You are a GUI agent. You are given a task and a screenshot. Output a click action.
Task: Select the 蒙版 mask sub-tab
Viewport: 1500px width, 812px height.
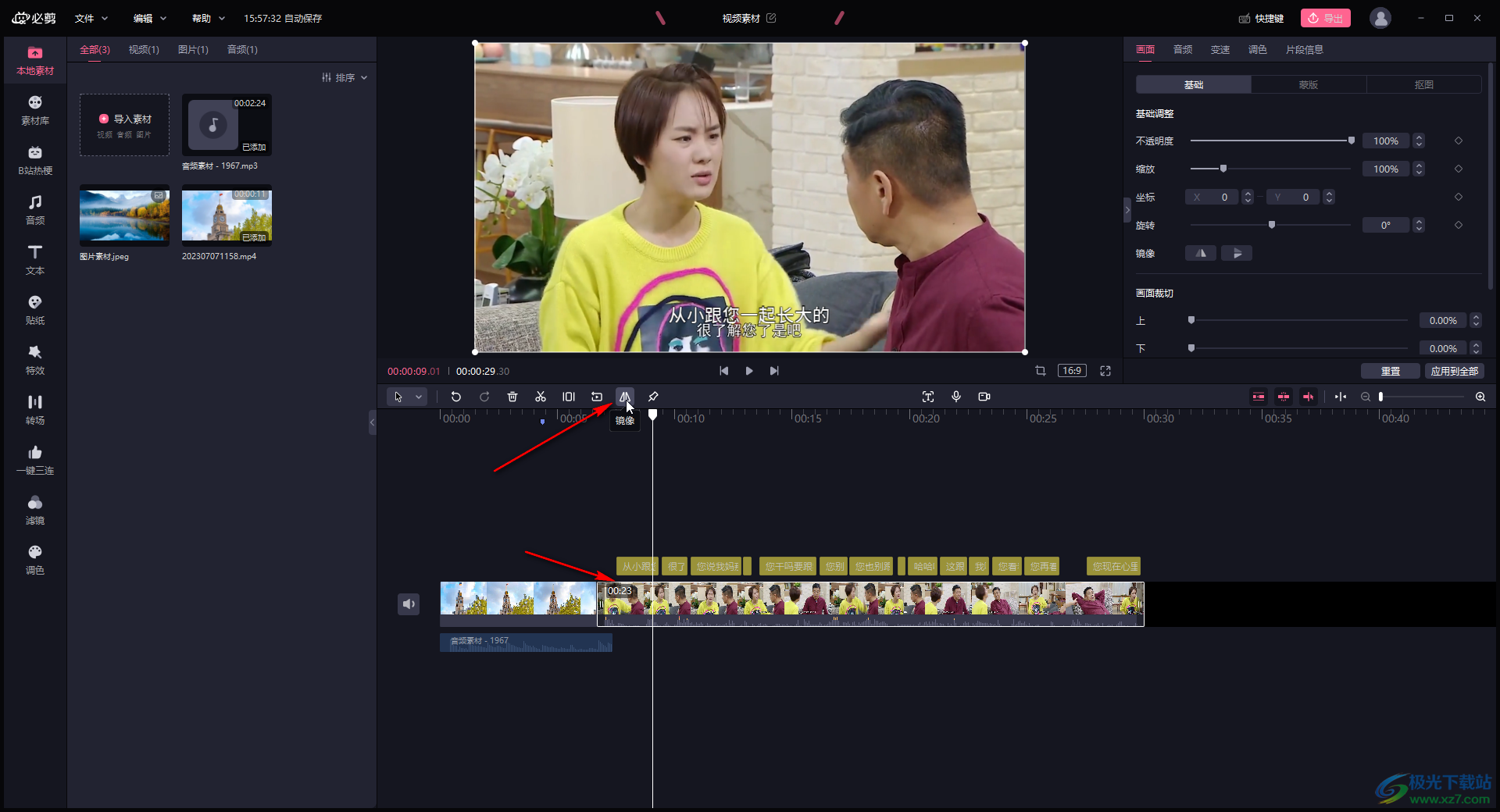tap(1309, 84)
